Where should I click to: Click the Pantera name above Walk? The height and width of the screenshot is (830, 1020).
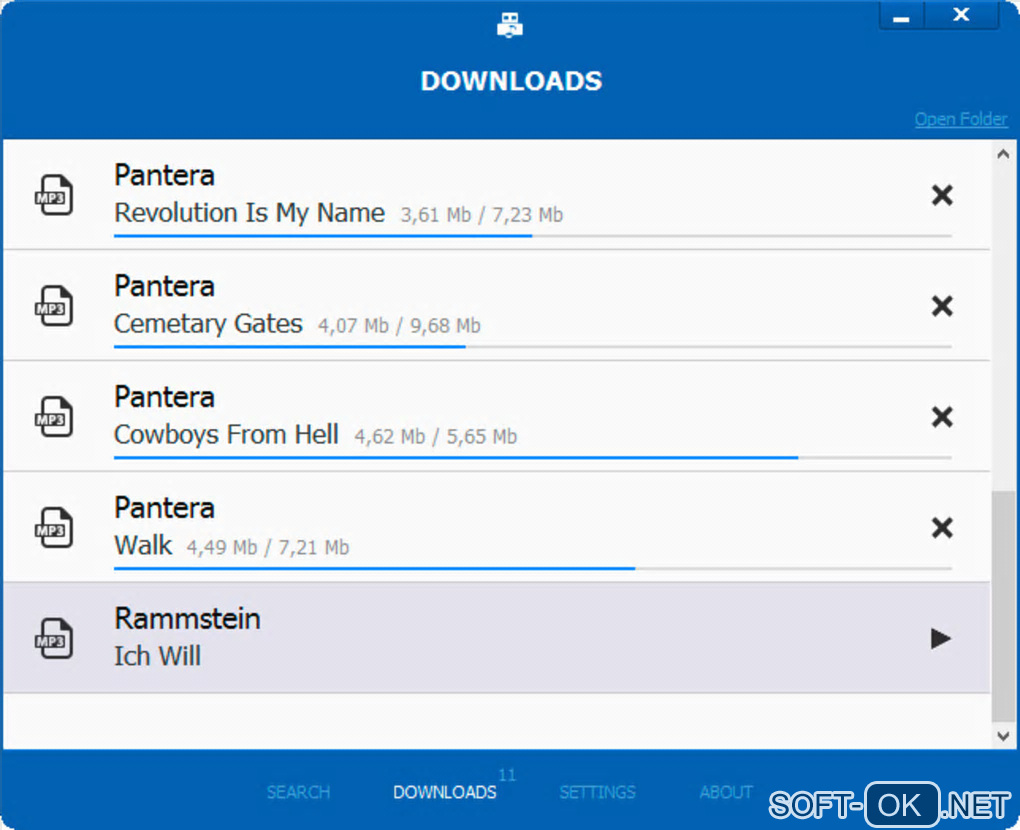pyautogui.click(x=165, y=508)
